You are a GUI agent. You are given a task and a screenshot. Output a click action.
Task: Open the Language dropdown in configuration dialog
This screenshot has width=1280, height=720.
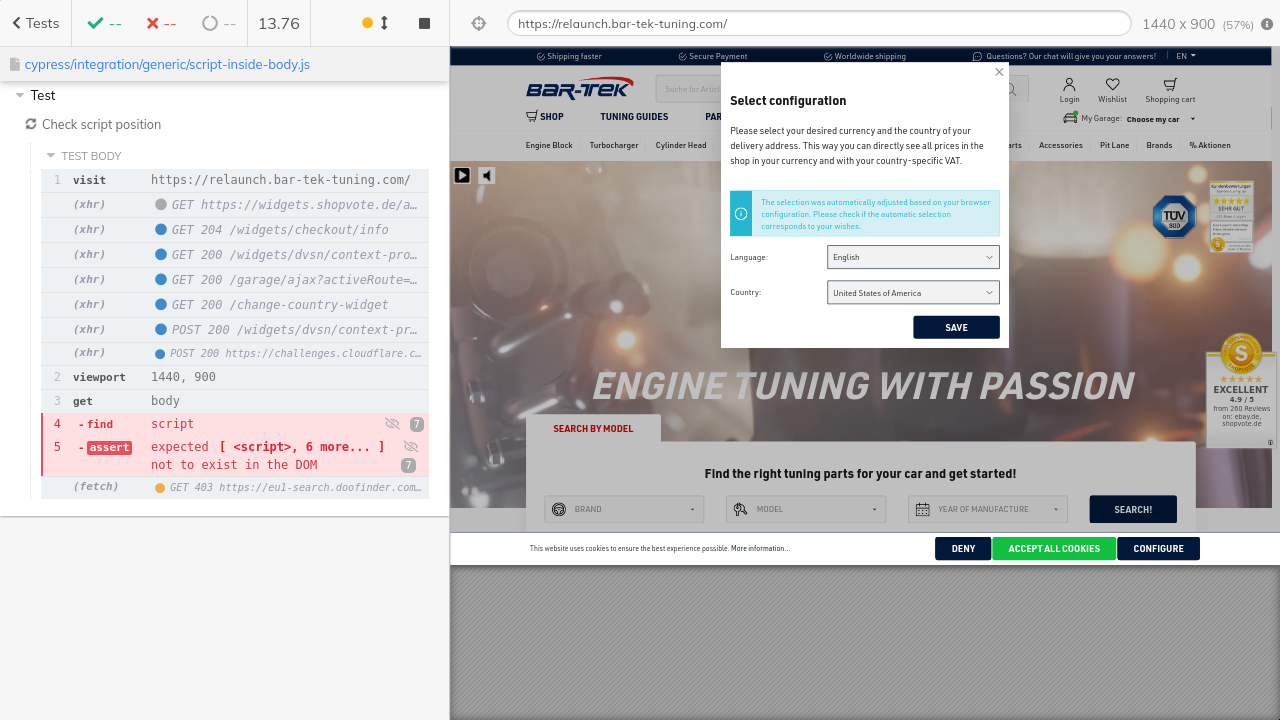point(913,257)
